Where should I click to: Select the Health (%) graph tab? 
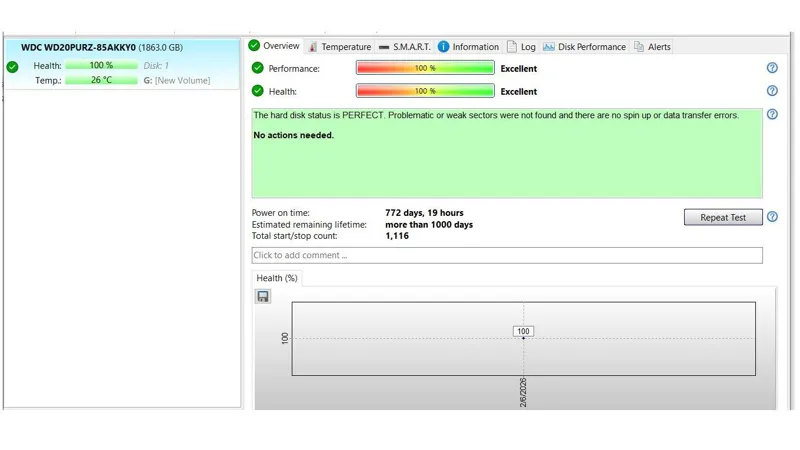click(276, 278)
